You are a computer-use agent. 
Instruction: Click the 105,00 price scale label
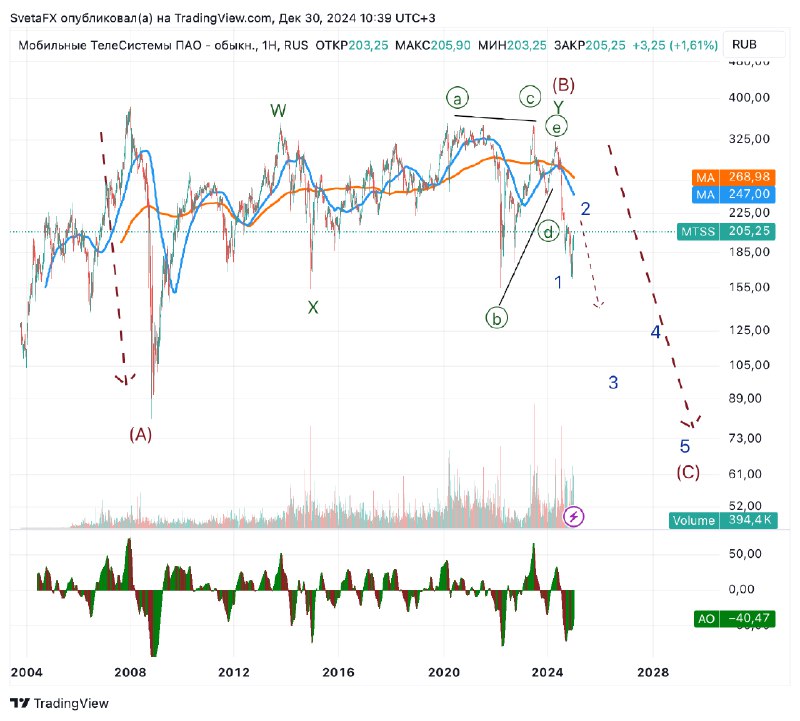pos(749,365)
